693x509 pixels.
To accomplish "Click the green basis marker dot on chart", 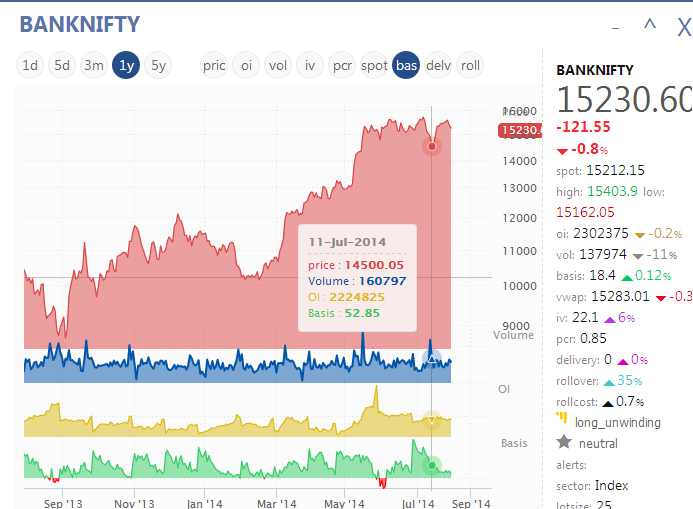I will coord(432,465).
